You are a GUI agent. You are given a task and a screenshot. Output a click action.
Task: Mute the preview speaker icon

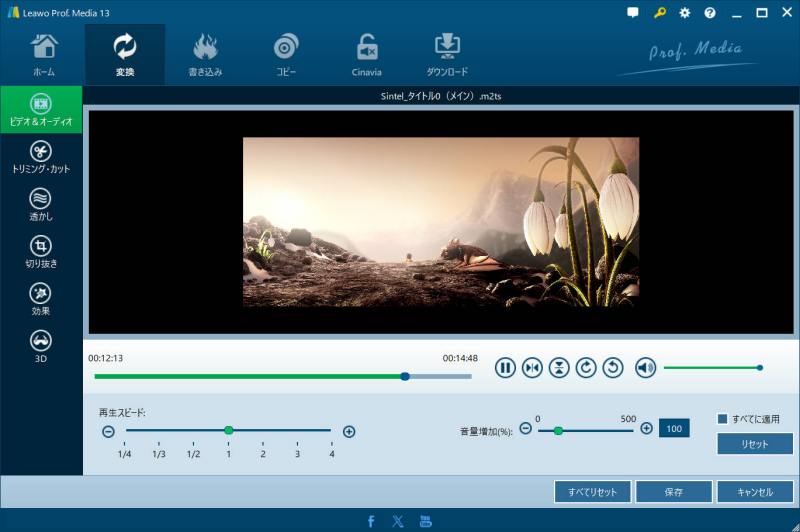coord(645,368)
